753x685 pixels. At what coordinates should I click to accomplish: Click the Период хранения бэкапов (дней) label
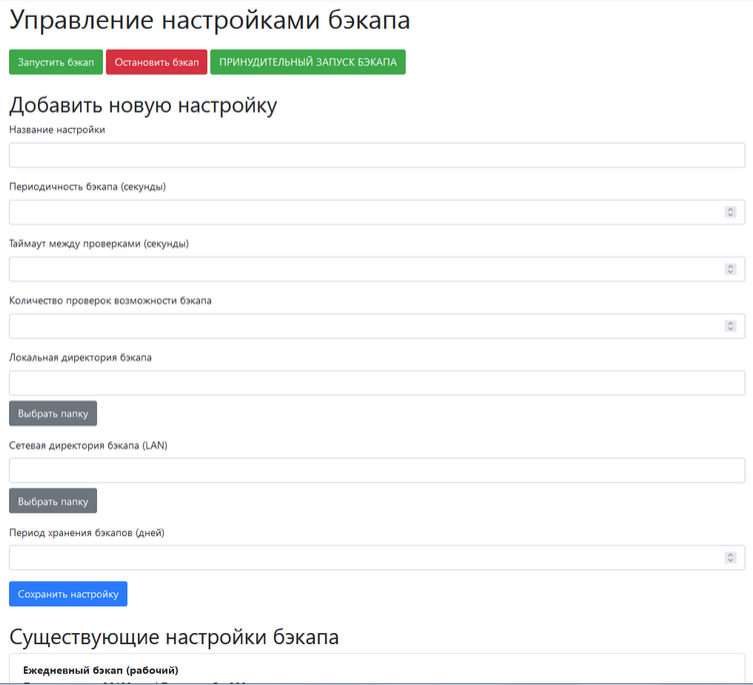pyautogui.click(x=87, y=533)
